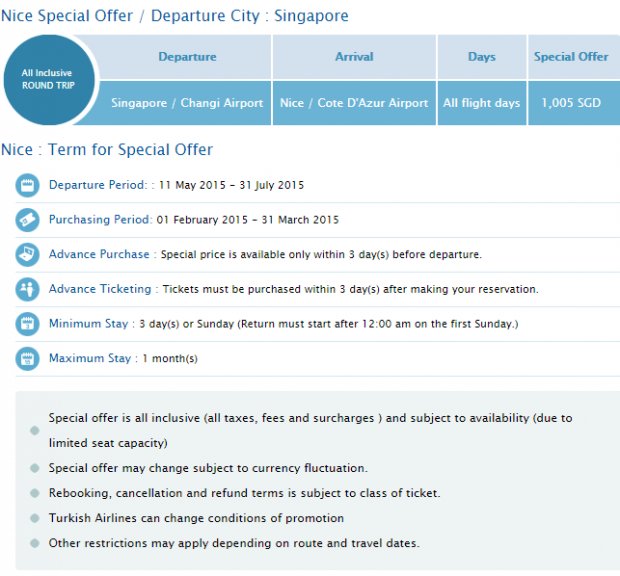Click the icon beside Advance Purchase
This screenshot has height=576, width=620.
27,255
